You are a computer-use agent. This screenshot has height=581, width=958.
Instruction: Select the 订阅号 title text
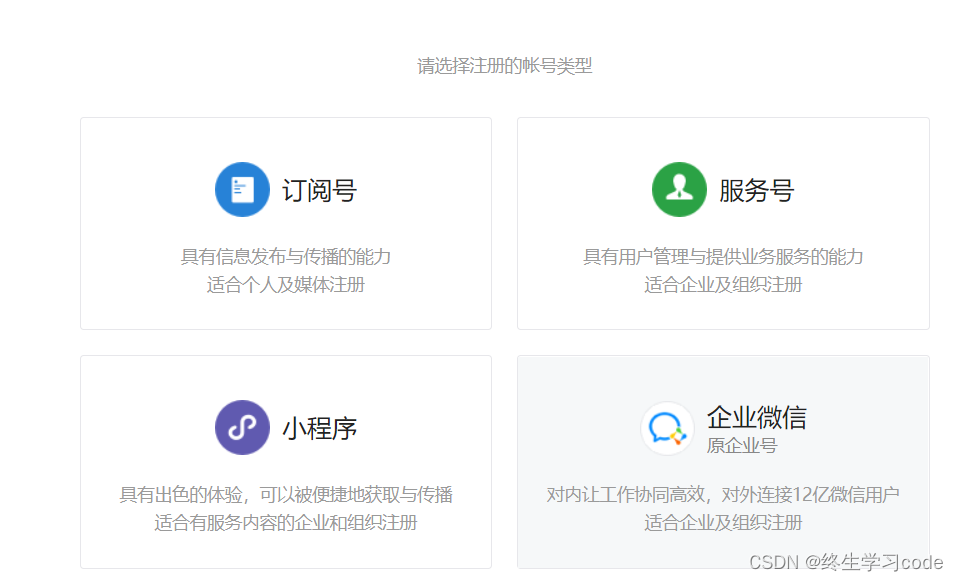pyautogui.click(x=320, y=191)
